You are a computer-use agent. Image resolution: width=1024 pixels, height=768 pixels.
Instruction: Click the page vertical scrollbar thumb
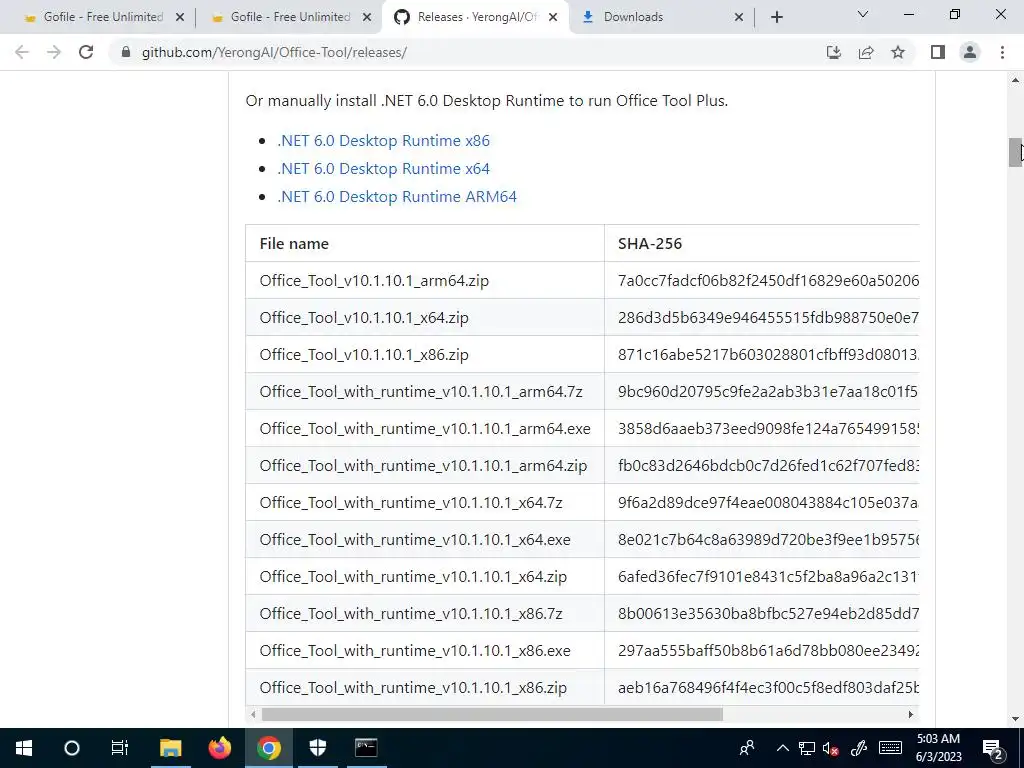1016,153
